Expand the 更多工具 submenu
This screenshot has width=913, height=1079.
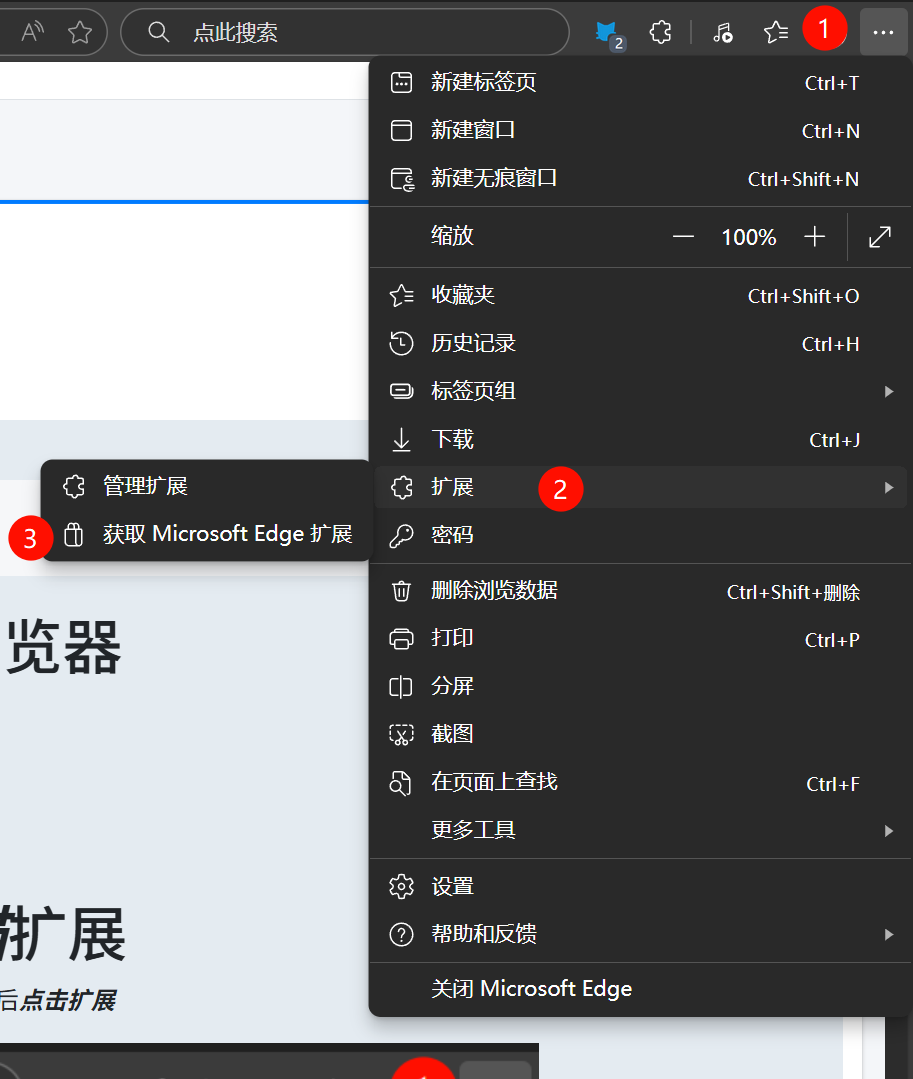click(x=888, y=830)
